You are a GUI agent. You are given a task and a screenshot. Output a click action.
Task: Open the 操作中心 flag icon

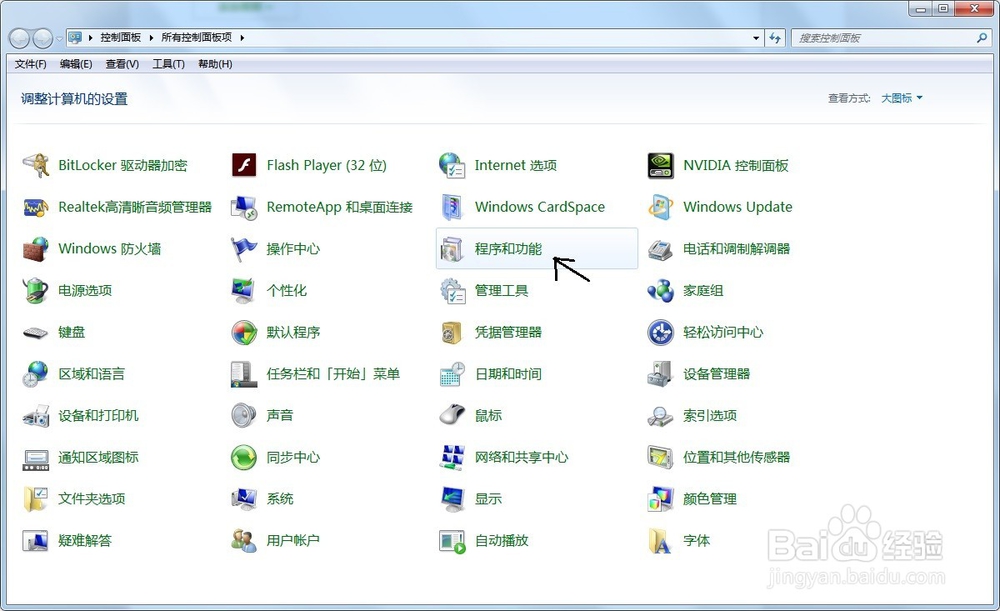point(244,249)
